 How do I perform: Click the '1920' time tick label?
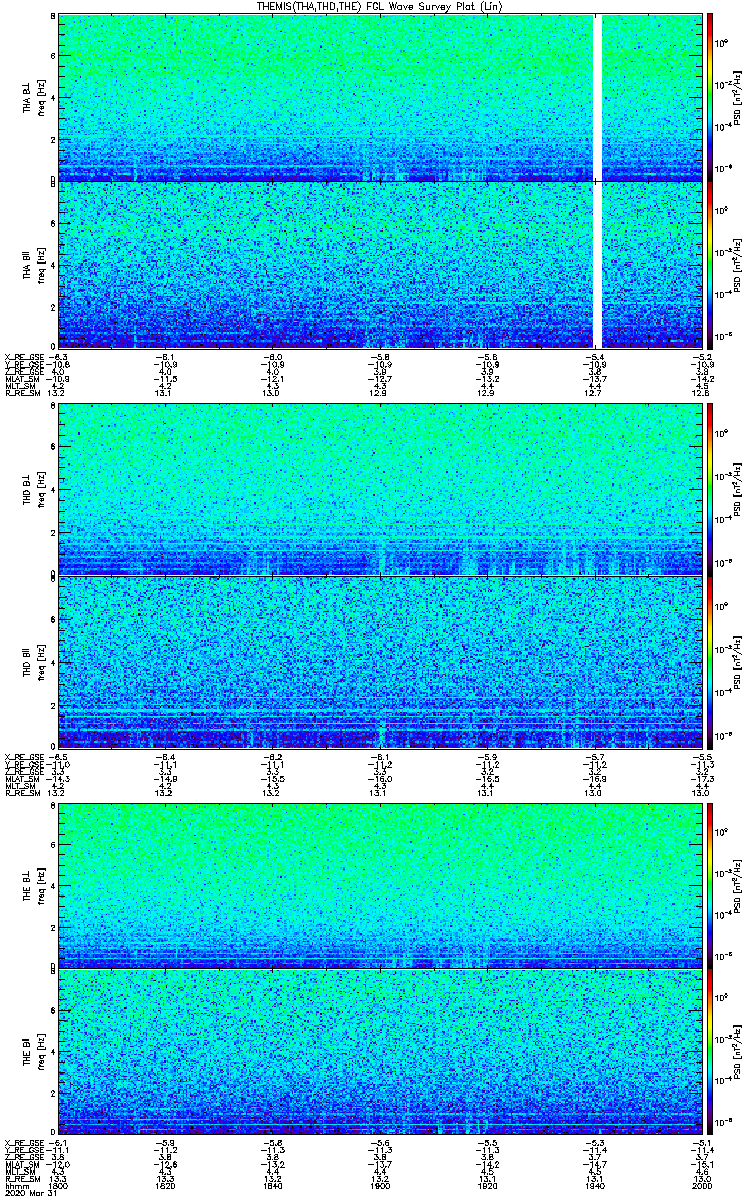[x=487, y=1186]
